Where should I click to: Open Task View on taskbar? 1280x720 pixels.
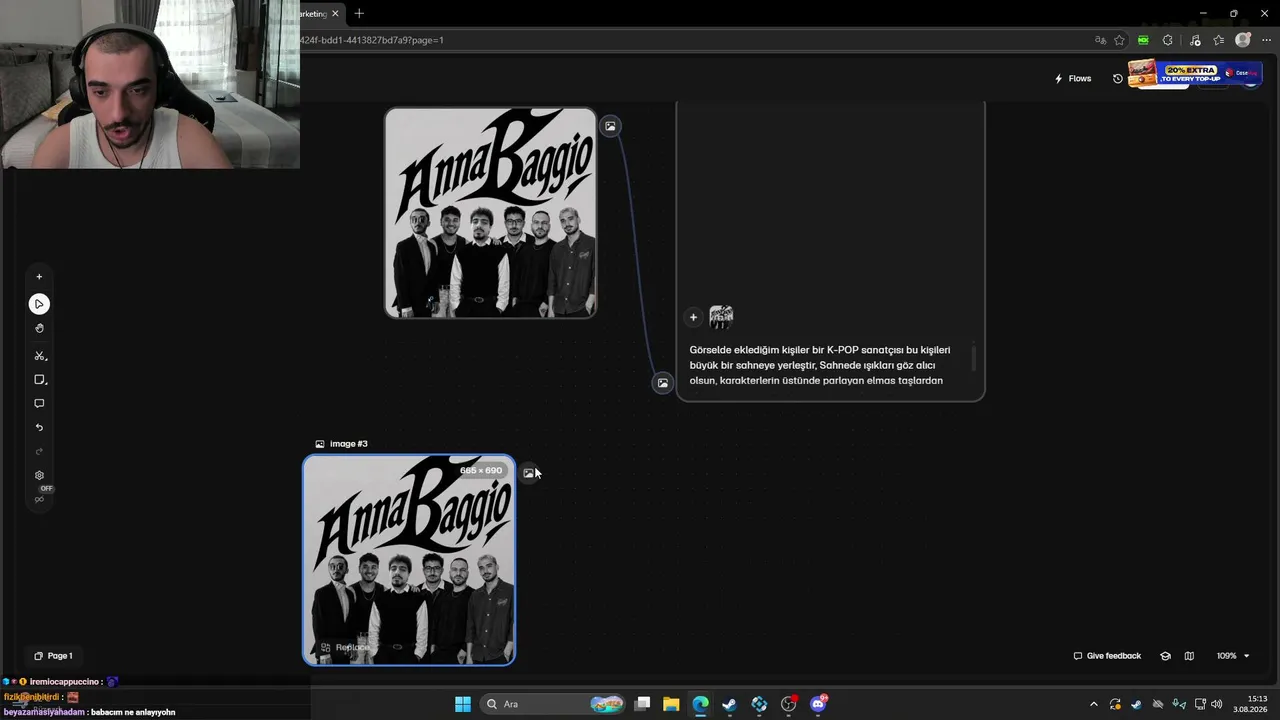click(642, 704)
